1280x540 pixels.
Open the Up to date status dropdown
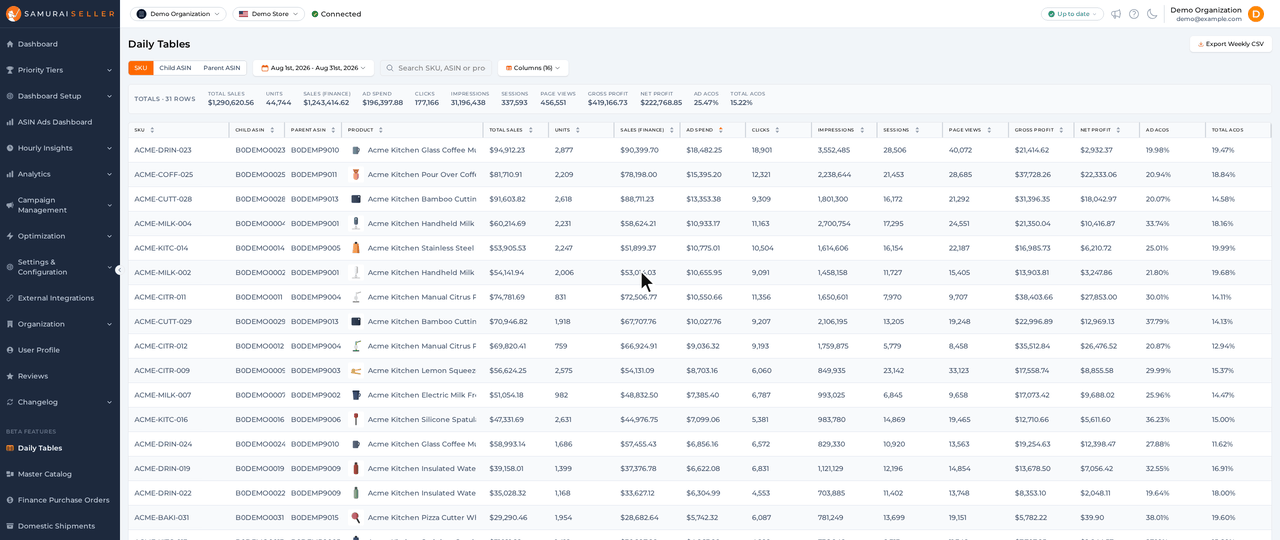[1072, 14]
